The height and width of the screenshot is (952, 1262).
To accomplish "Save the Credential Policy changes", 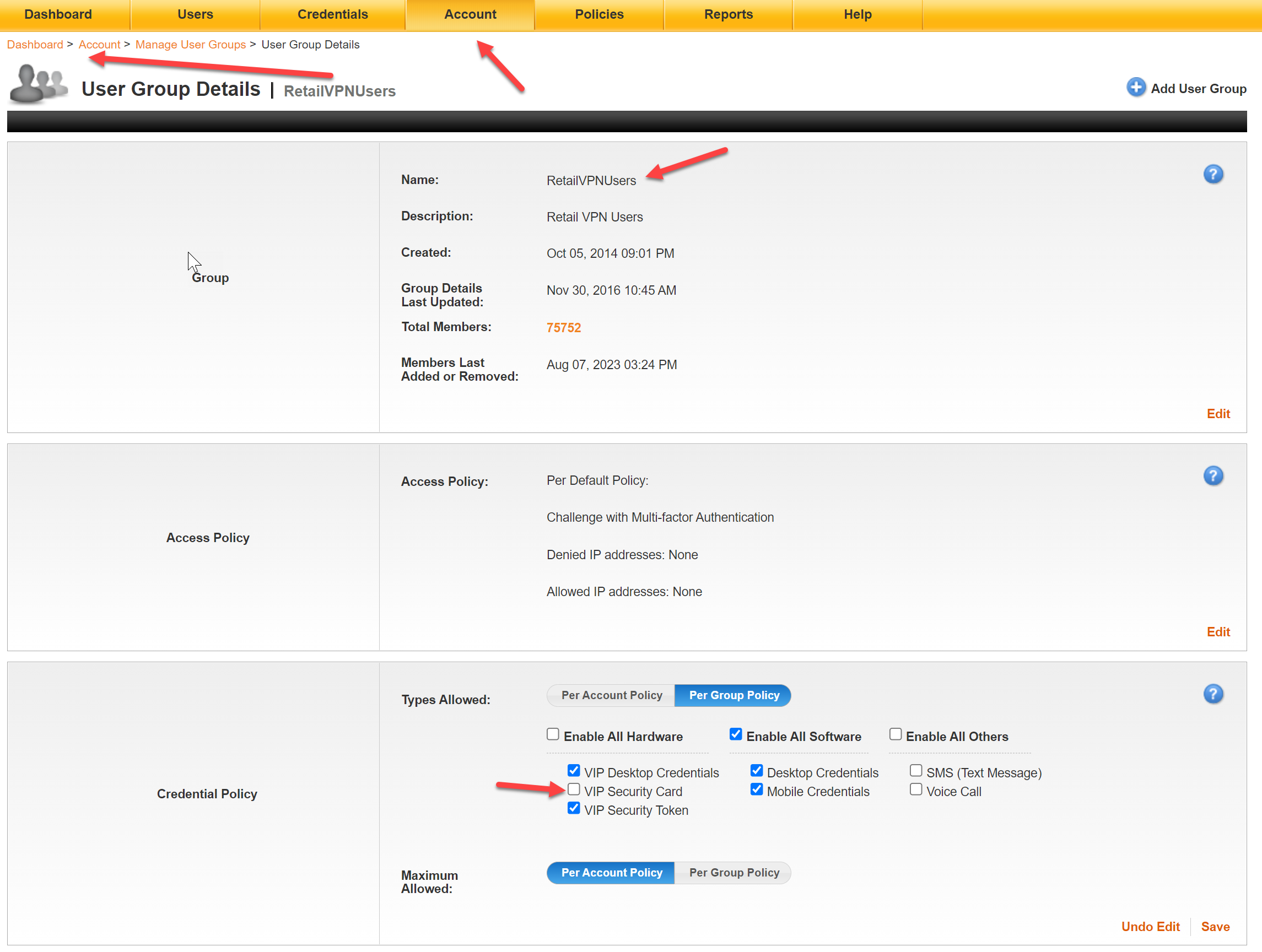I will coord(1215,927).
